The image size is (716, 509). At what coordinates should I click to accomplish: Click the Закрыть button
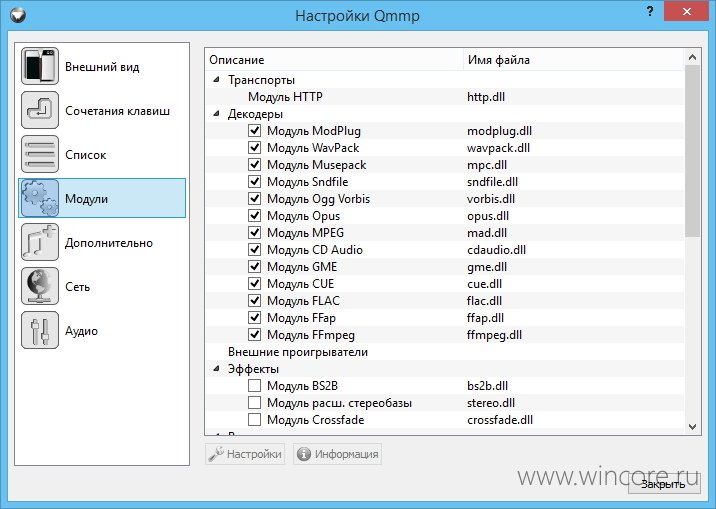pos(664,484)
